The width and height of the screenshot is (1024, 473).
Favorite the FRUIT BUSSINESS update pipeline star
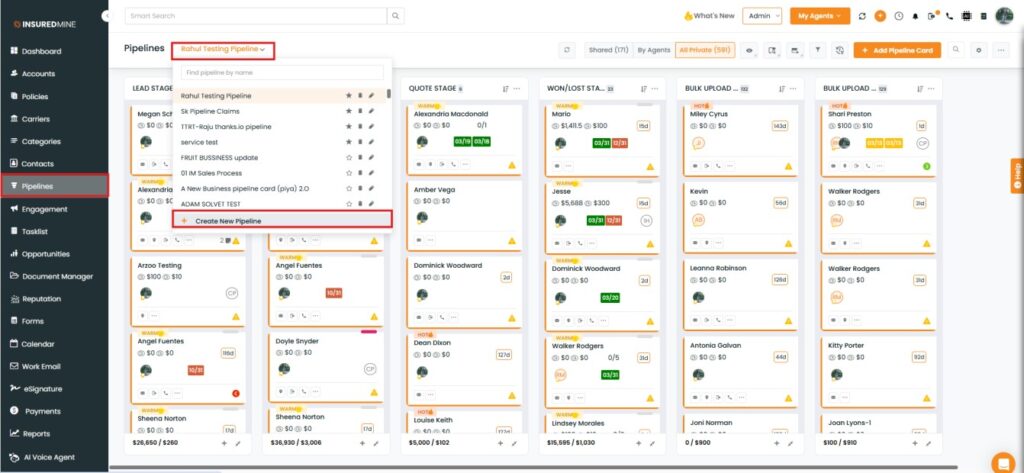[x=349, y=157]
